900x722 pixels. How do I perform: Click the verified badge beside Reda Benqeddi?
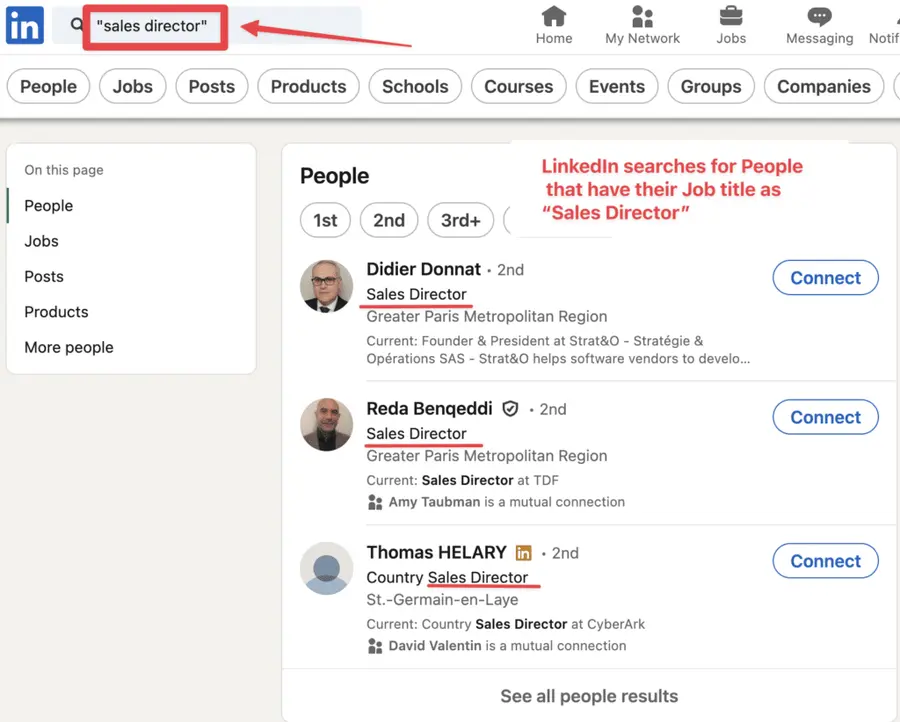[x=510, y=408]
